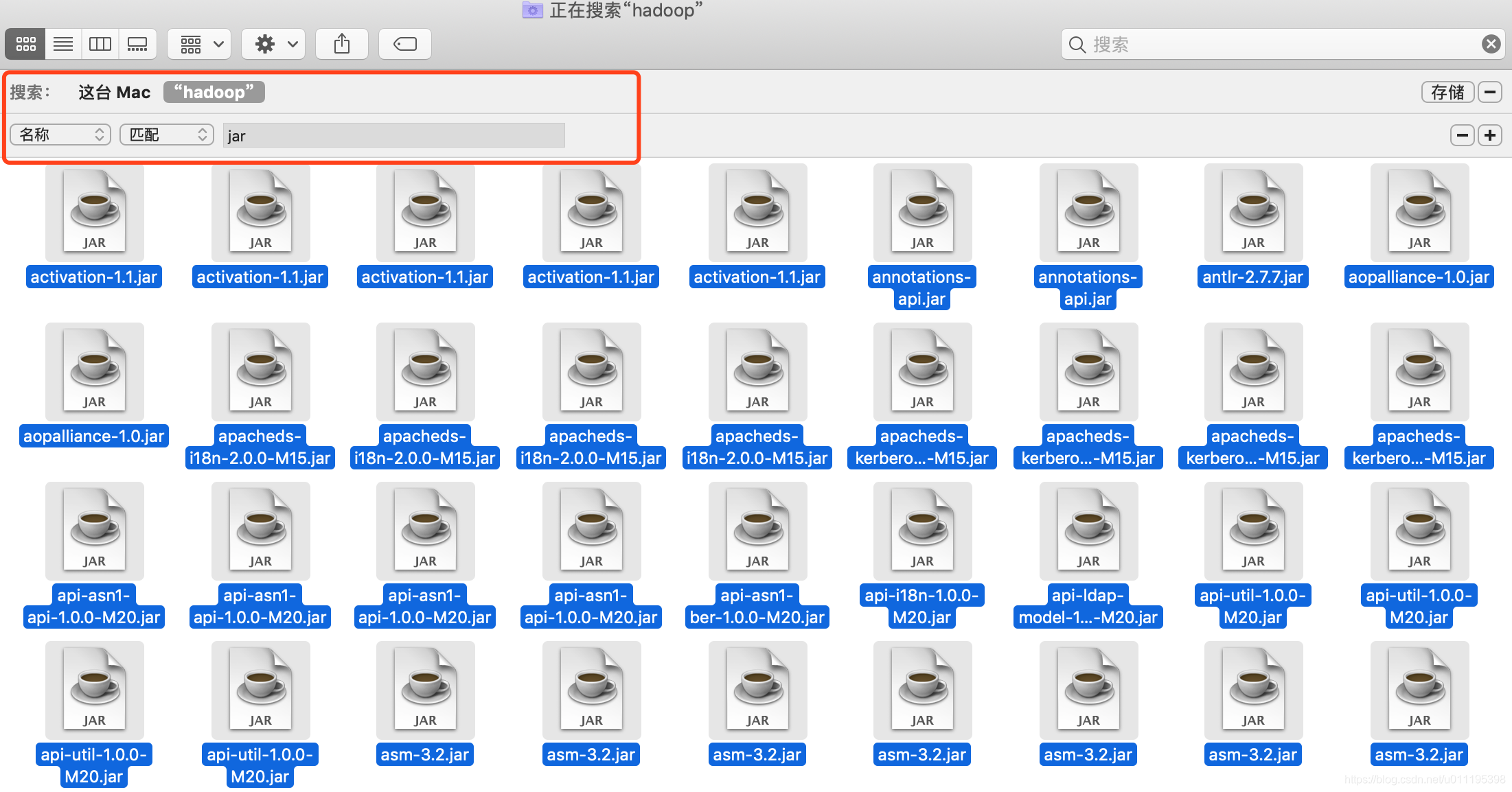Select the "hadoop" search scope
This screenshot has height=792, width=1512.
point(214,92)
